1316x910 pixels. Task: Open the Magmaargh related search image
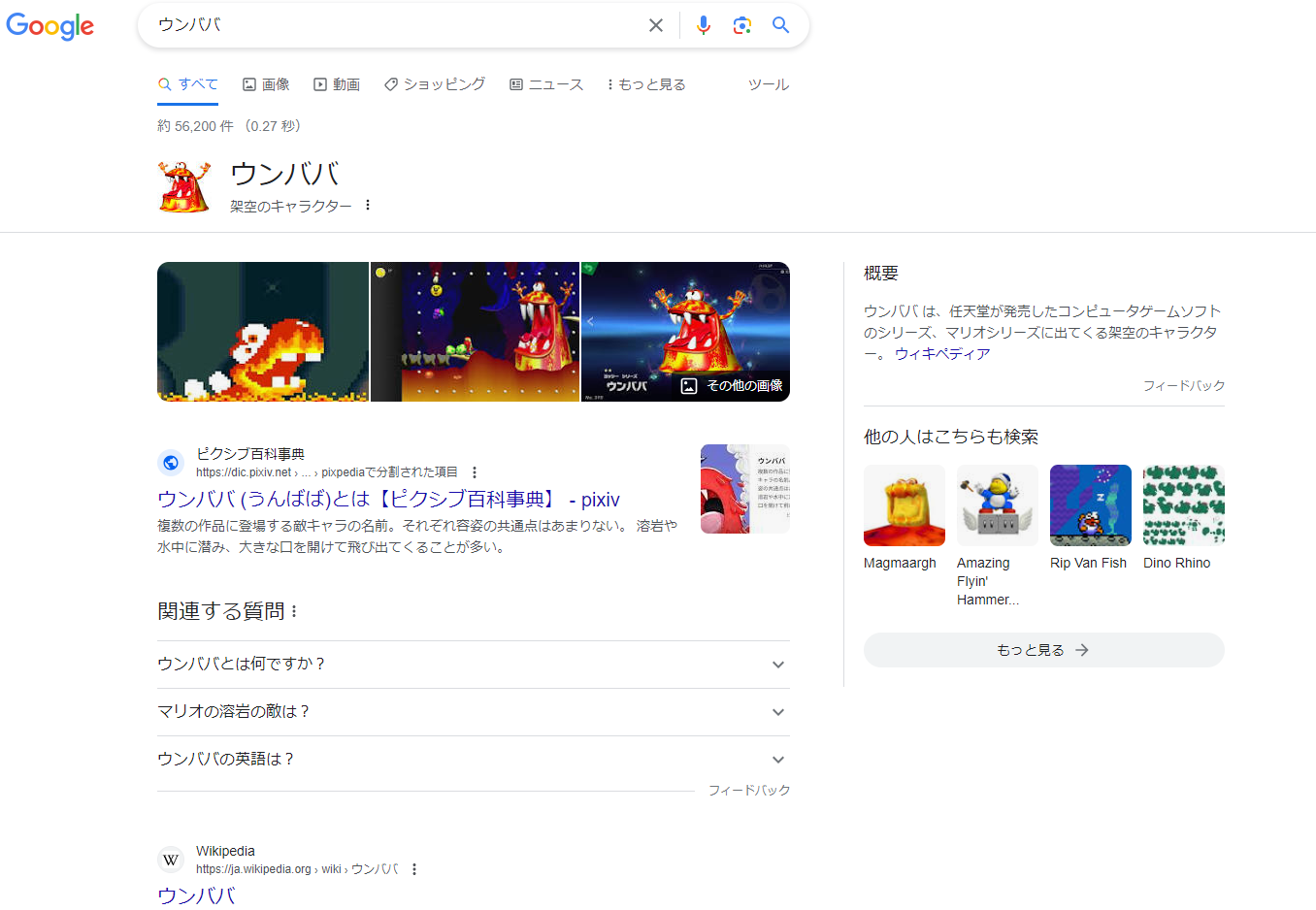click(x=905, y=505)
